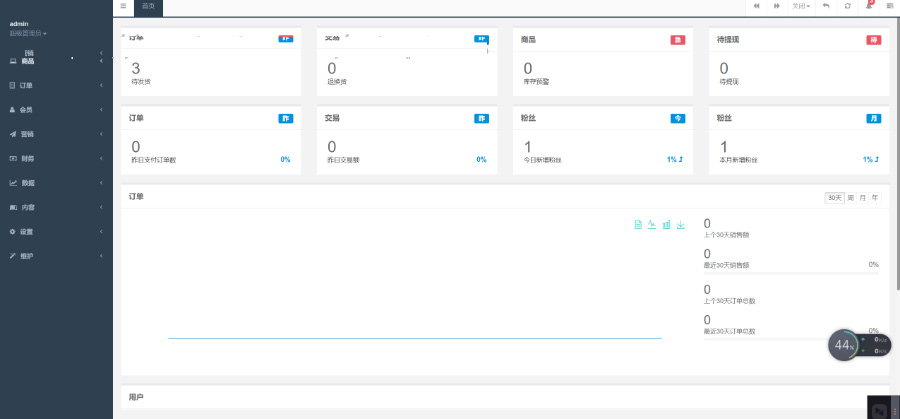Screen dimensions: 900x419
Task: Click the back arrow icon in top bar
Action: coord(826,6)
